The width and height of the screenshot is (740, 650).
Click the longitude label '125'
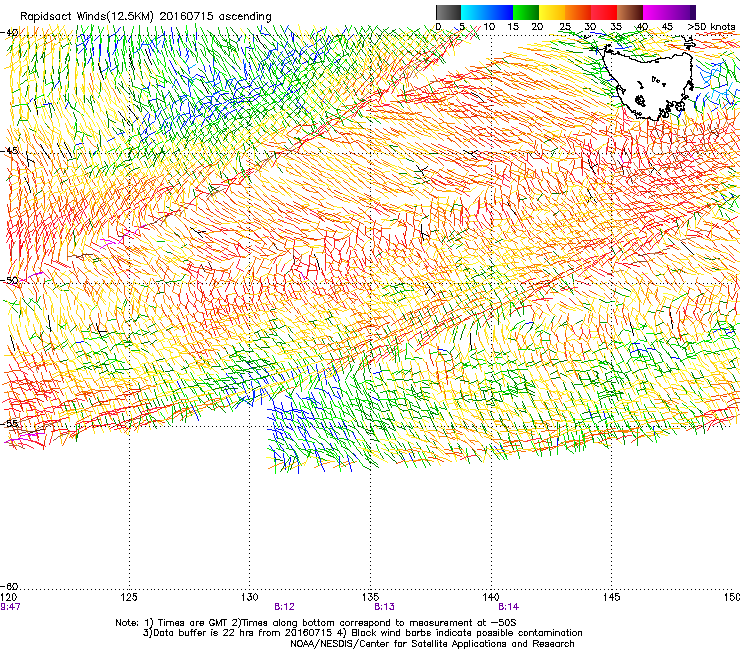click(x=129, y=597)
